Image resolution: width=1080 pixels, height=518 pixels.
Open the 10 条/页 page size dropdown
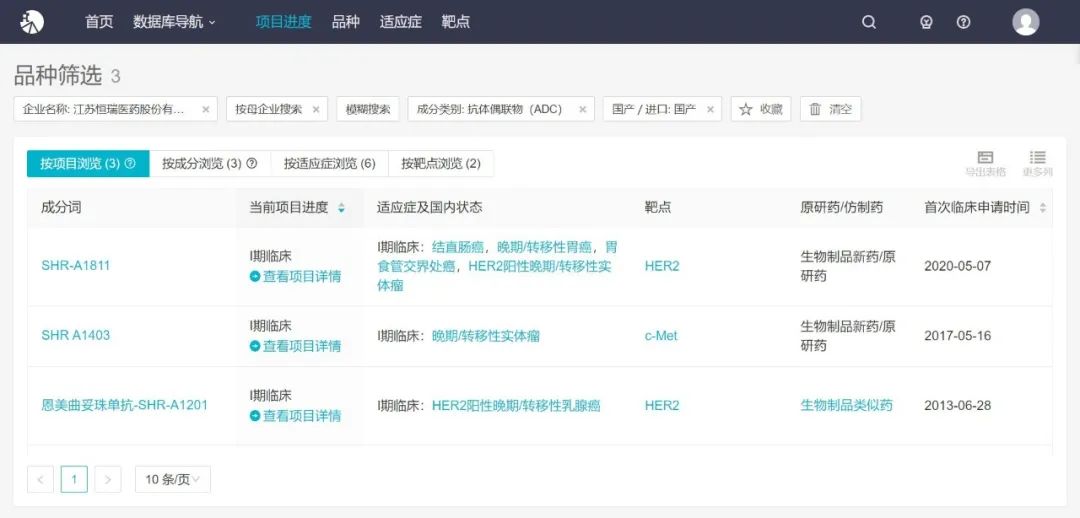coord(173,479)
